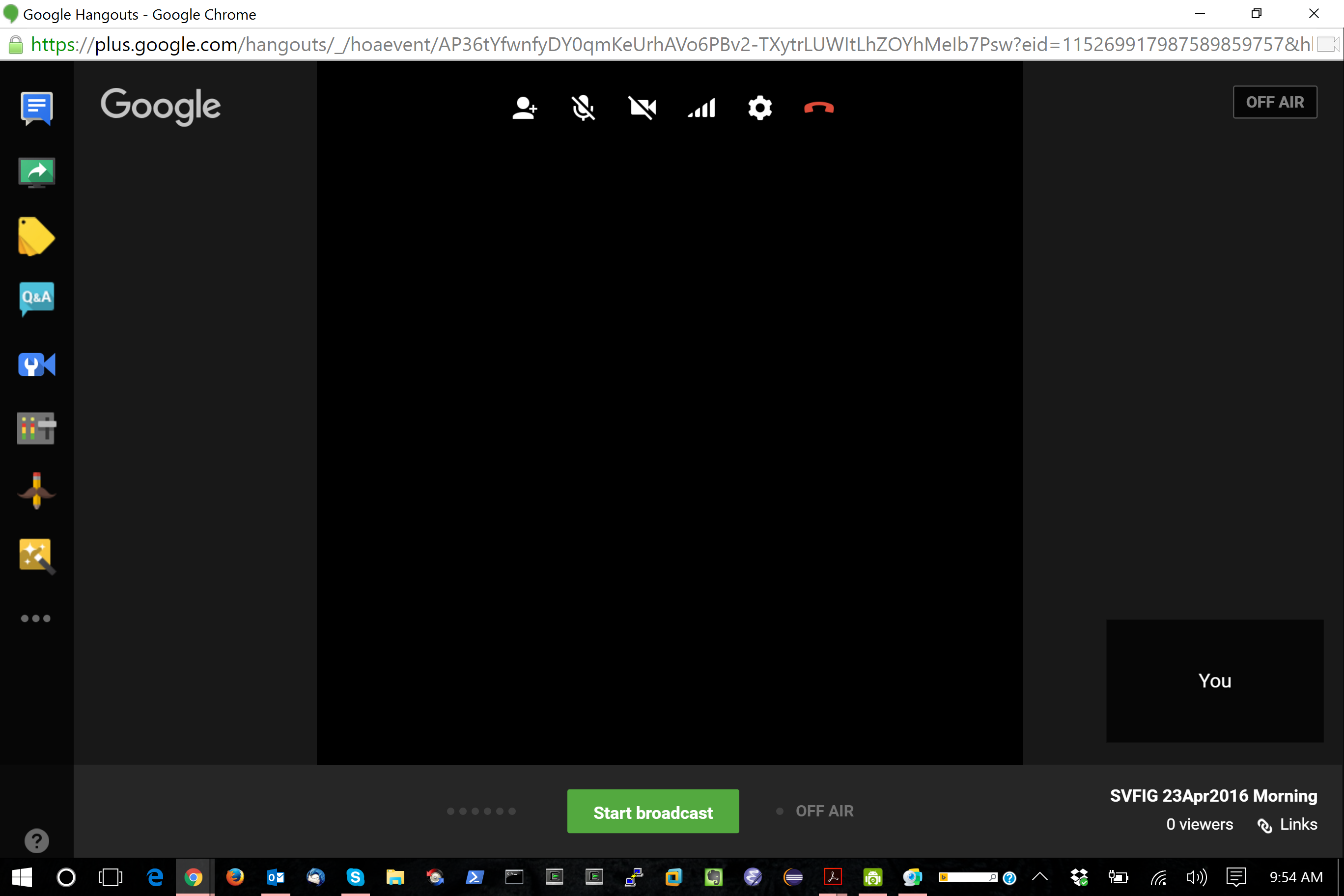Launch Skype from the taskbar
The width and height of the screenshot is (1344, 896).
356,877
